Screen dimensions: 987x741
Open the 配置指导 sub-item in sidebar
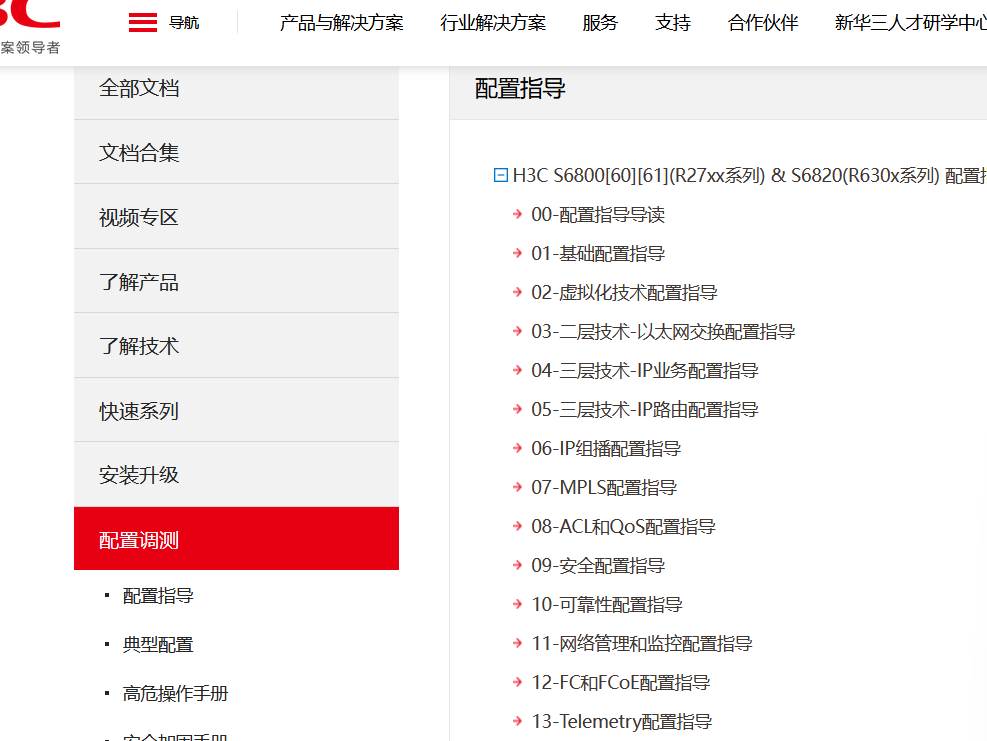click(158, 596)
